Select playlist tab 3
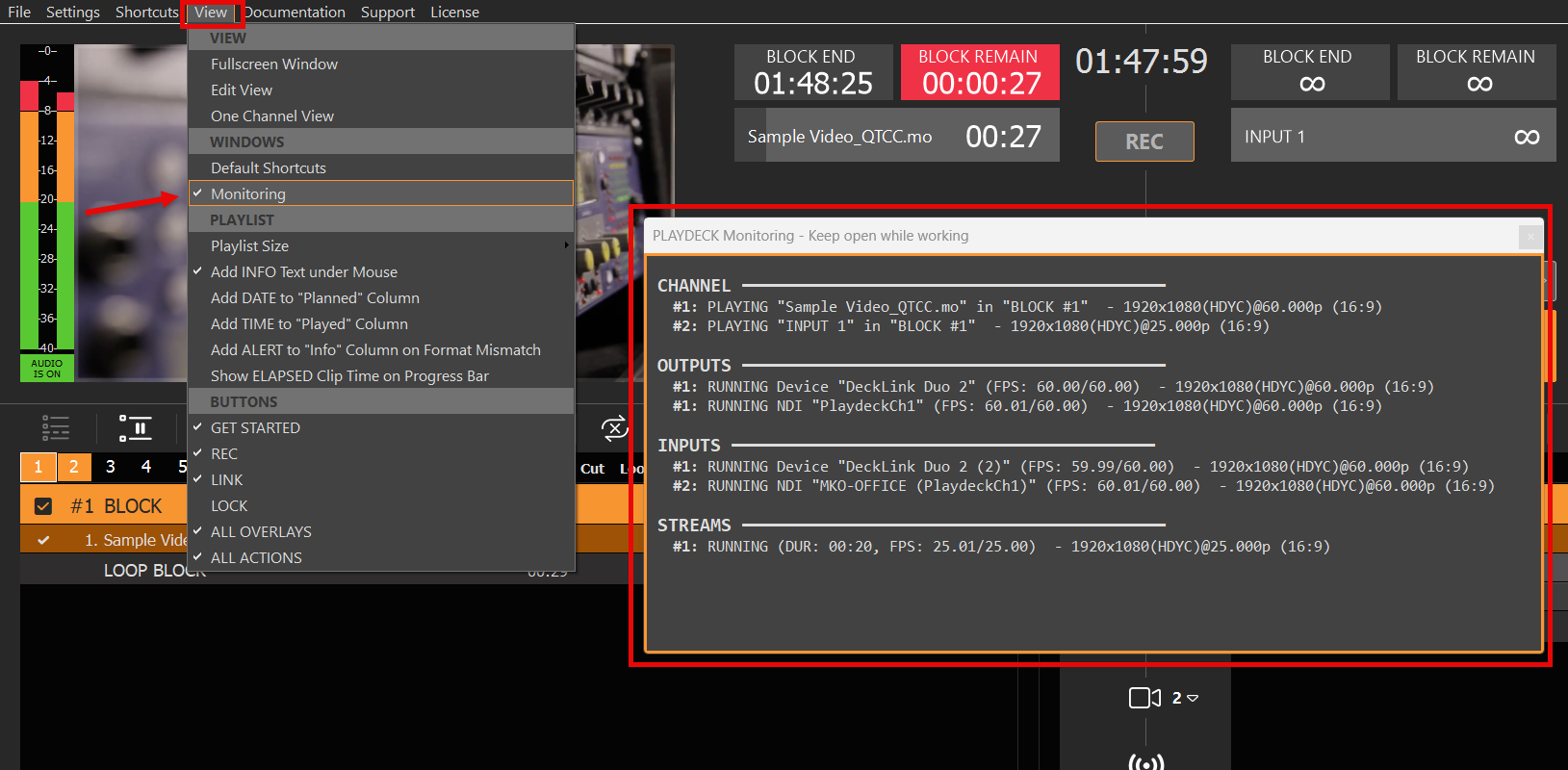The image size is (1568, 770). [x=110, y=467]
